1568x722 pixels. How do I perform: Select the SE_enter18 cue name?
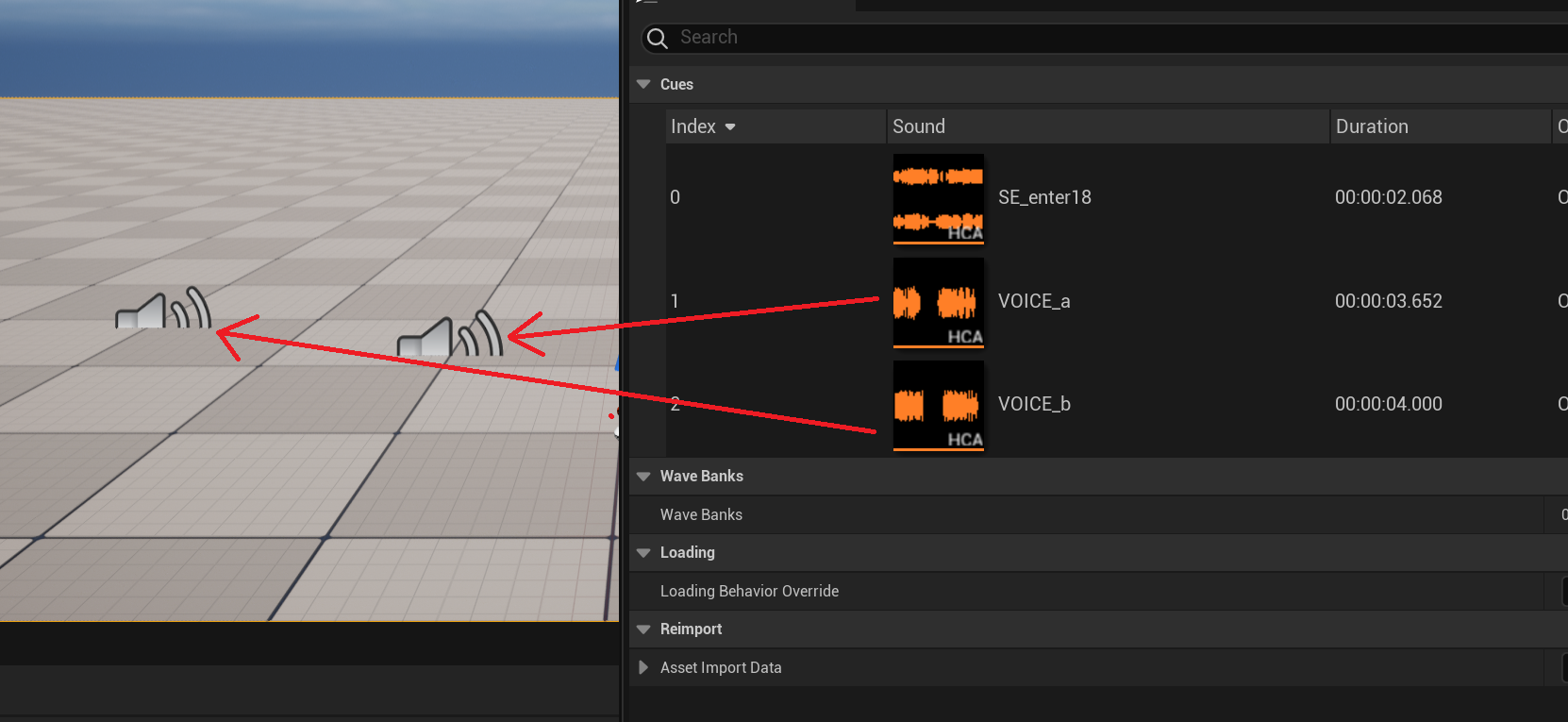pyautogui.click(x=1044, y=197)
